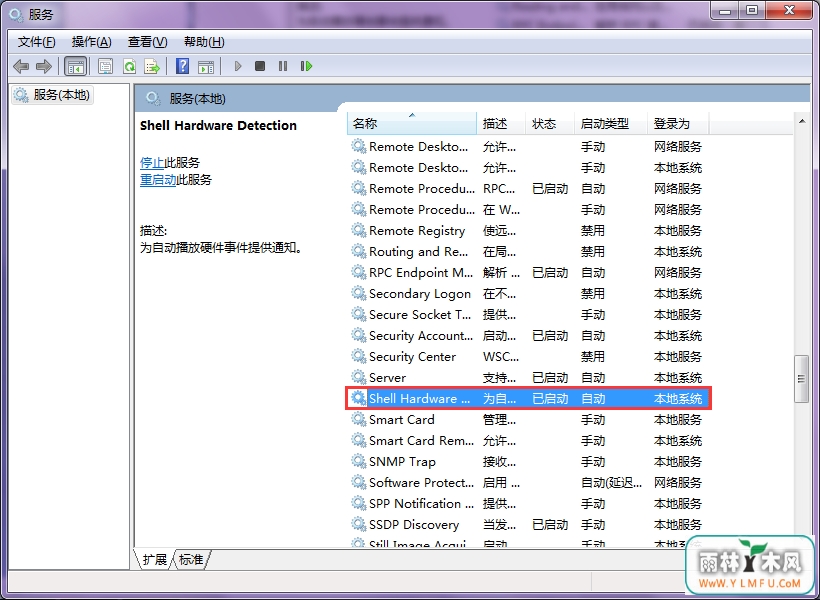Click the gear icon beside SPP Notification

pyautogui.click(x=358, y=503)
